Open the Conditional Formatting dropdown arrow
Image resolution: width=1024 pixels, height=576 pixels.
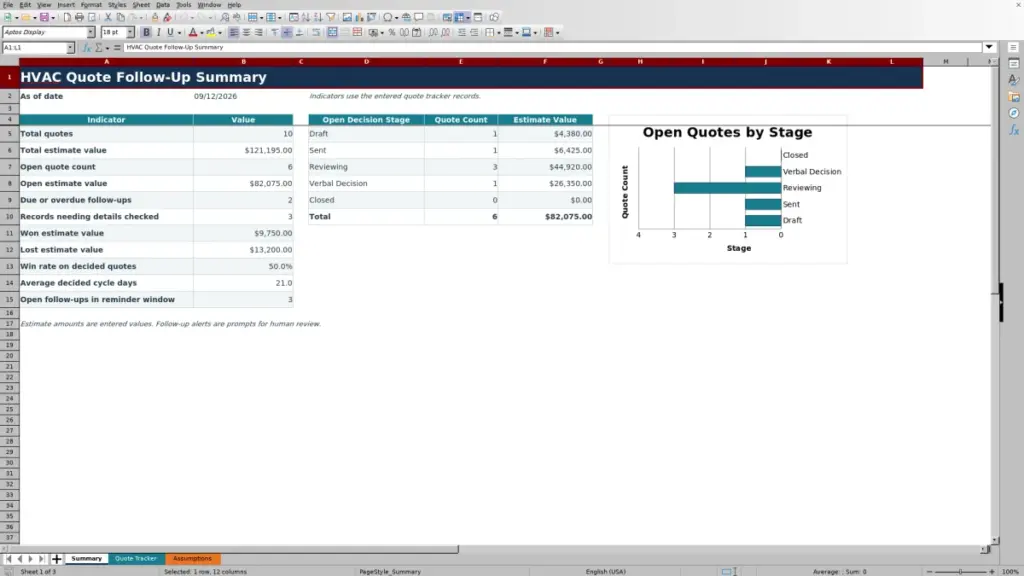pyautogui.click(x=557, y=32)
